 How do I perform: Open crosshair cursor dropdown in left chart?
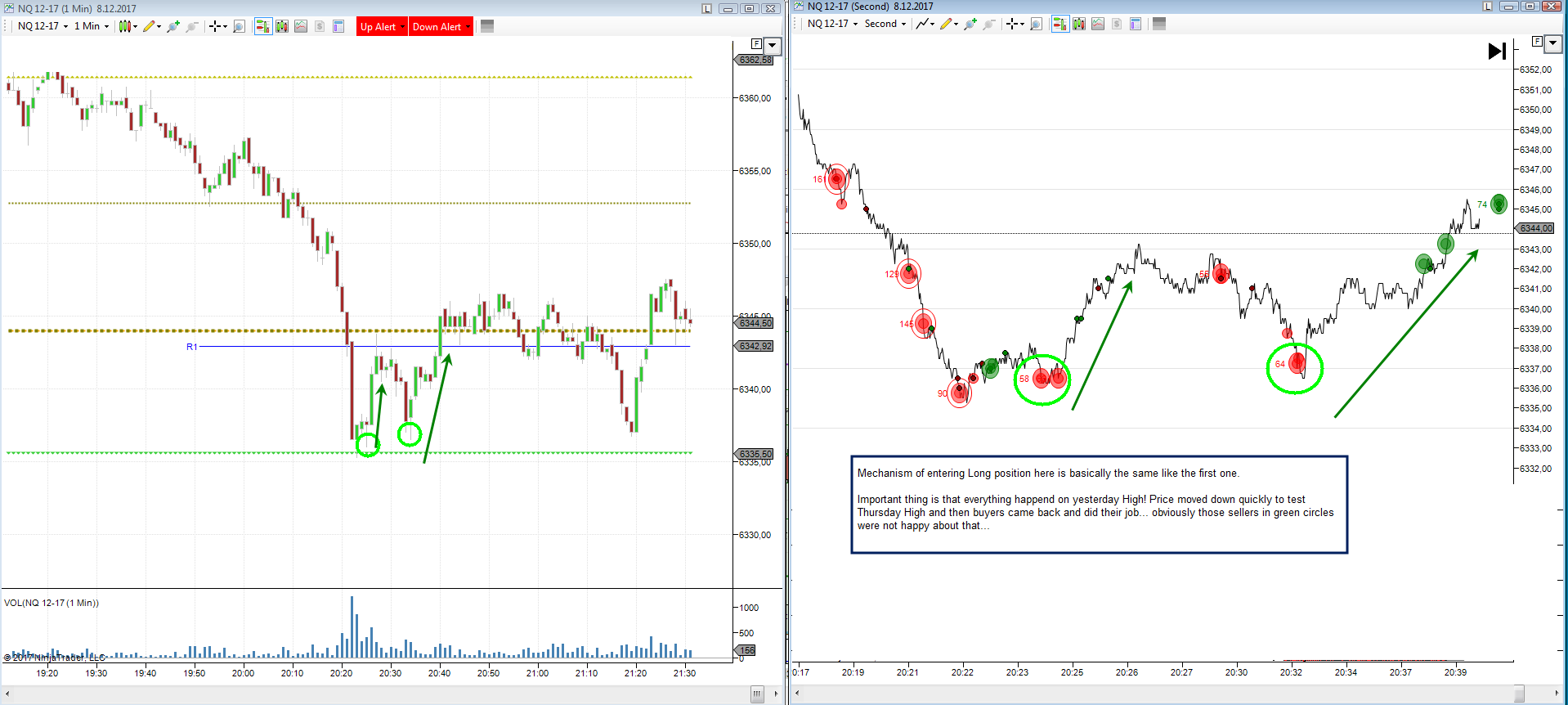coord(217,26)
